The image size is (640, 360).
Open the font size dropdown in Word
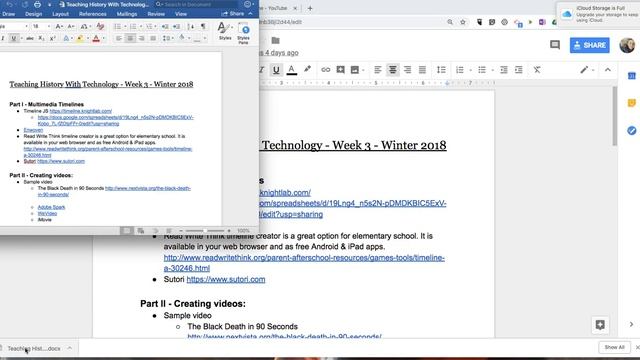(49, 27)
